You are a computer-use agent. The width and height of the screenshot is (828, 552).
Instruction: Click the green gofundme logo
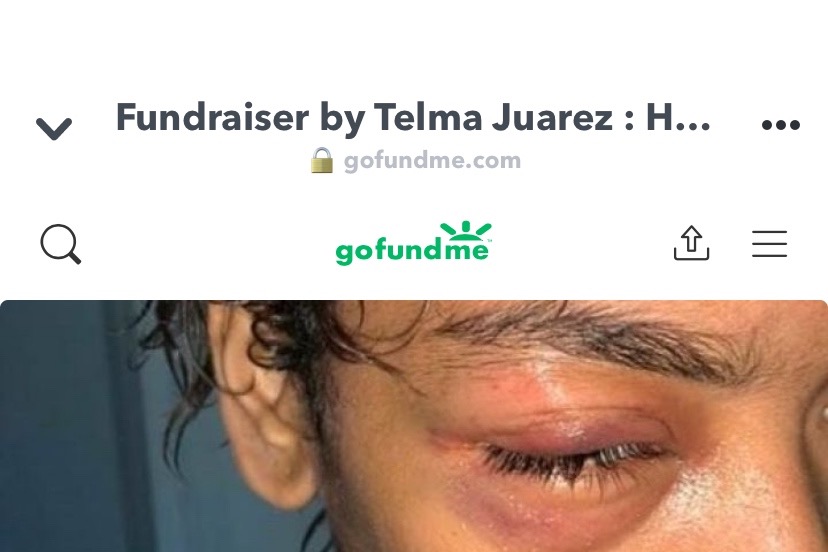click(x=413, y=244)
